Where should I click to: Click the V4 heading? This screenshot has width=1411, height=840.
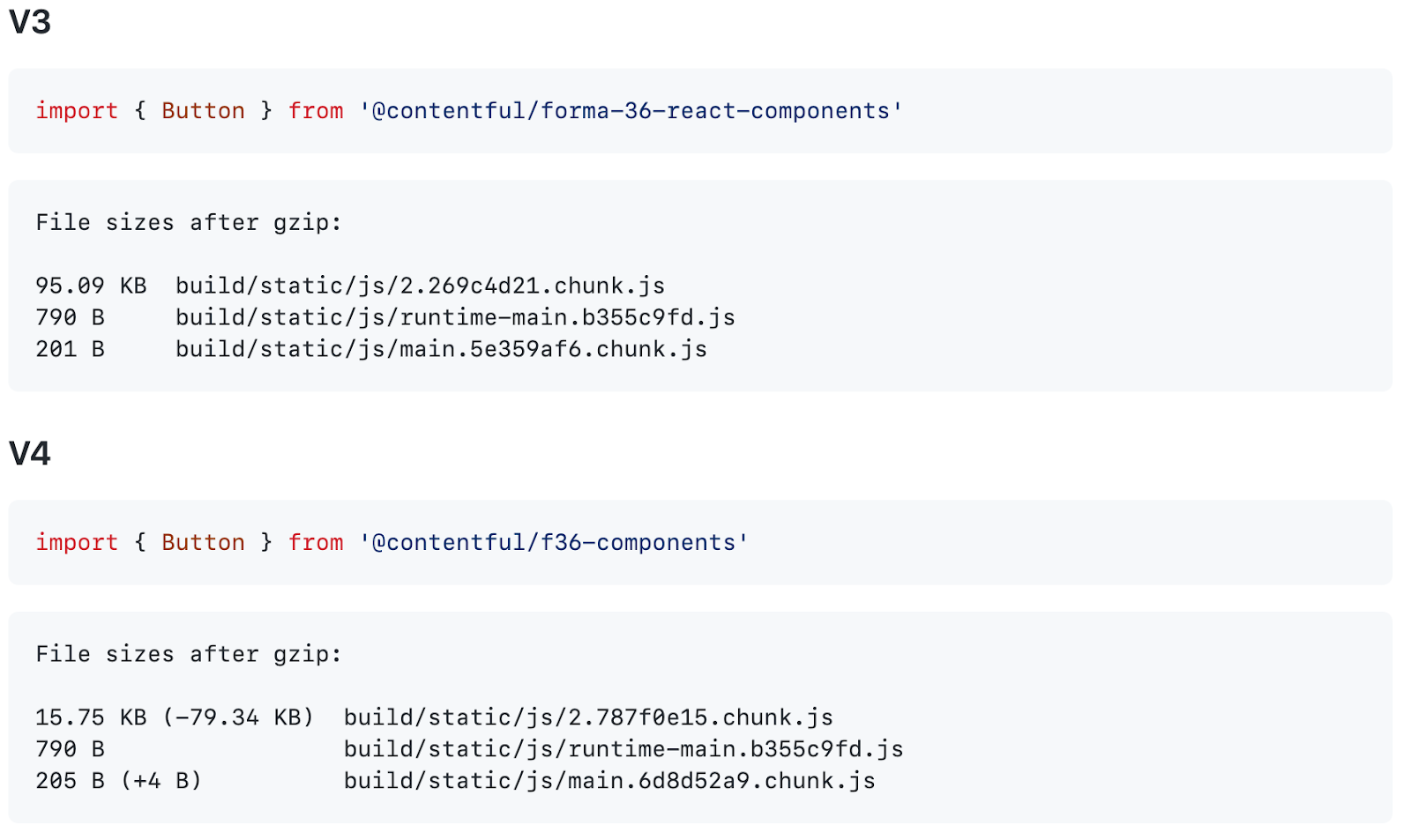pyautogui.click(x=30, y=453)
